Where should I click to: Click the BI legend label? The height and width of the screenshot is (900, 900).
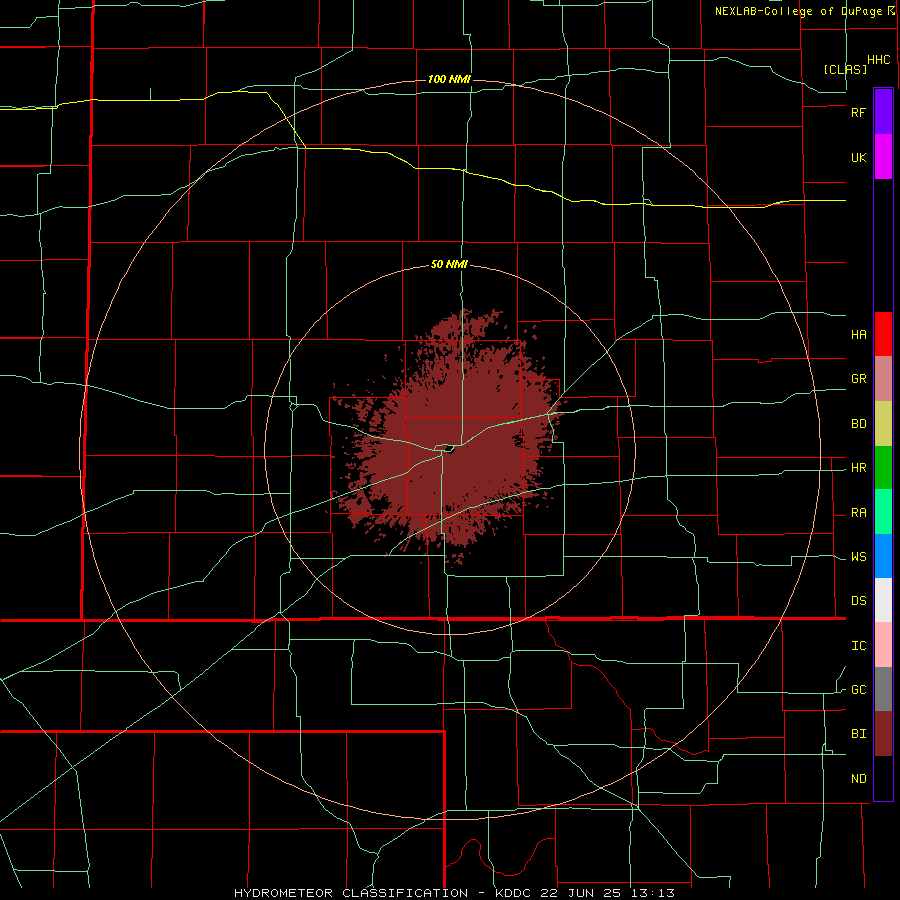859,734
